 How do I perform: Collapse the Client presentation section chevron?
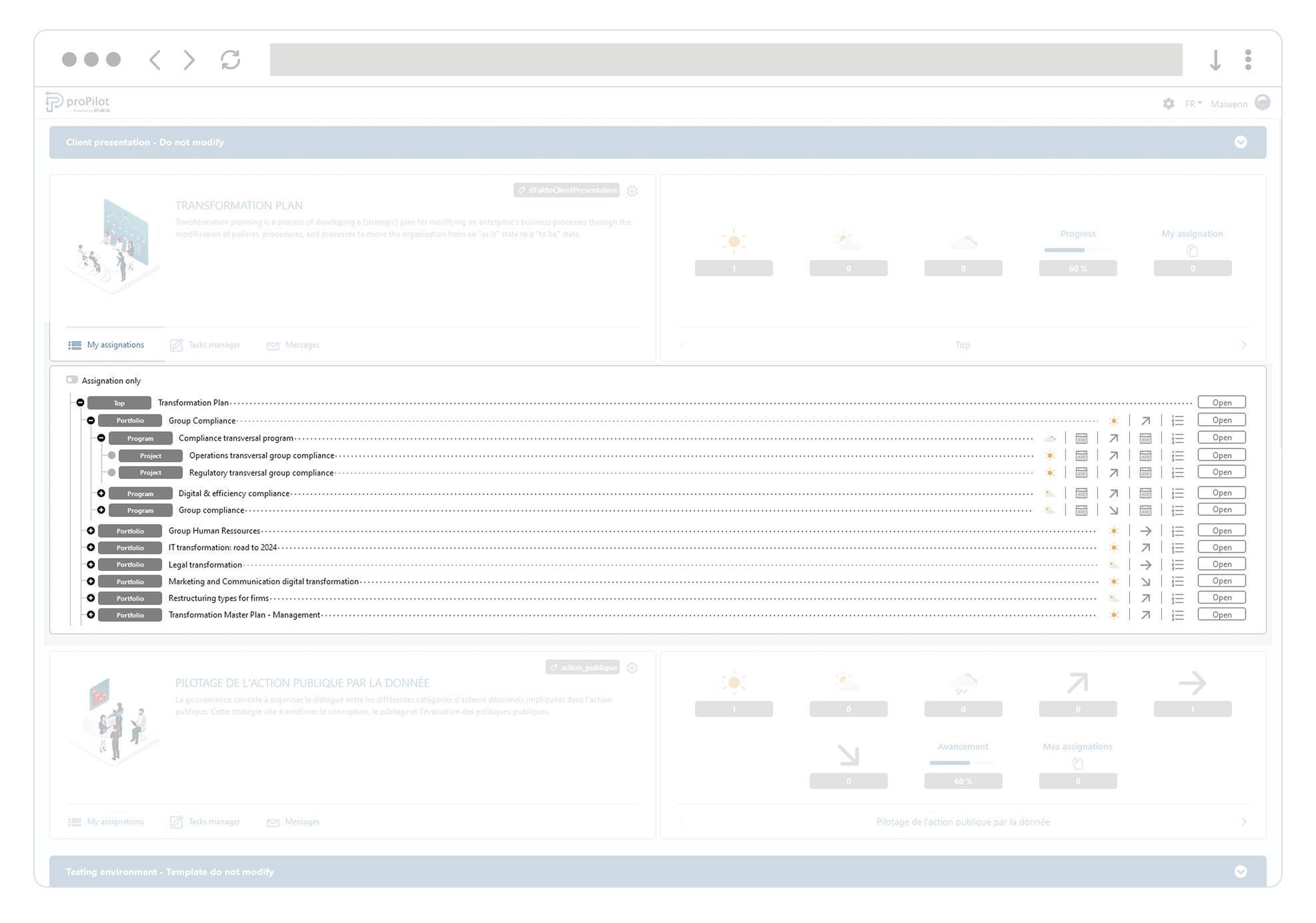[x=1240, y=142]
